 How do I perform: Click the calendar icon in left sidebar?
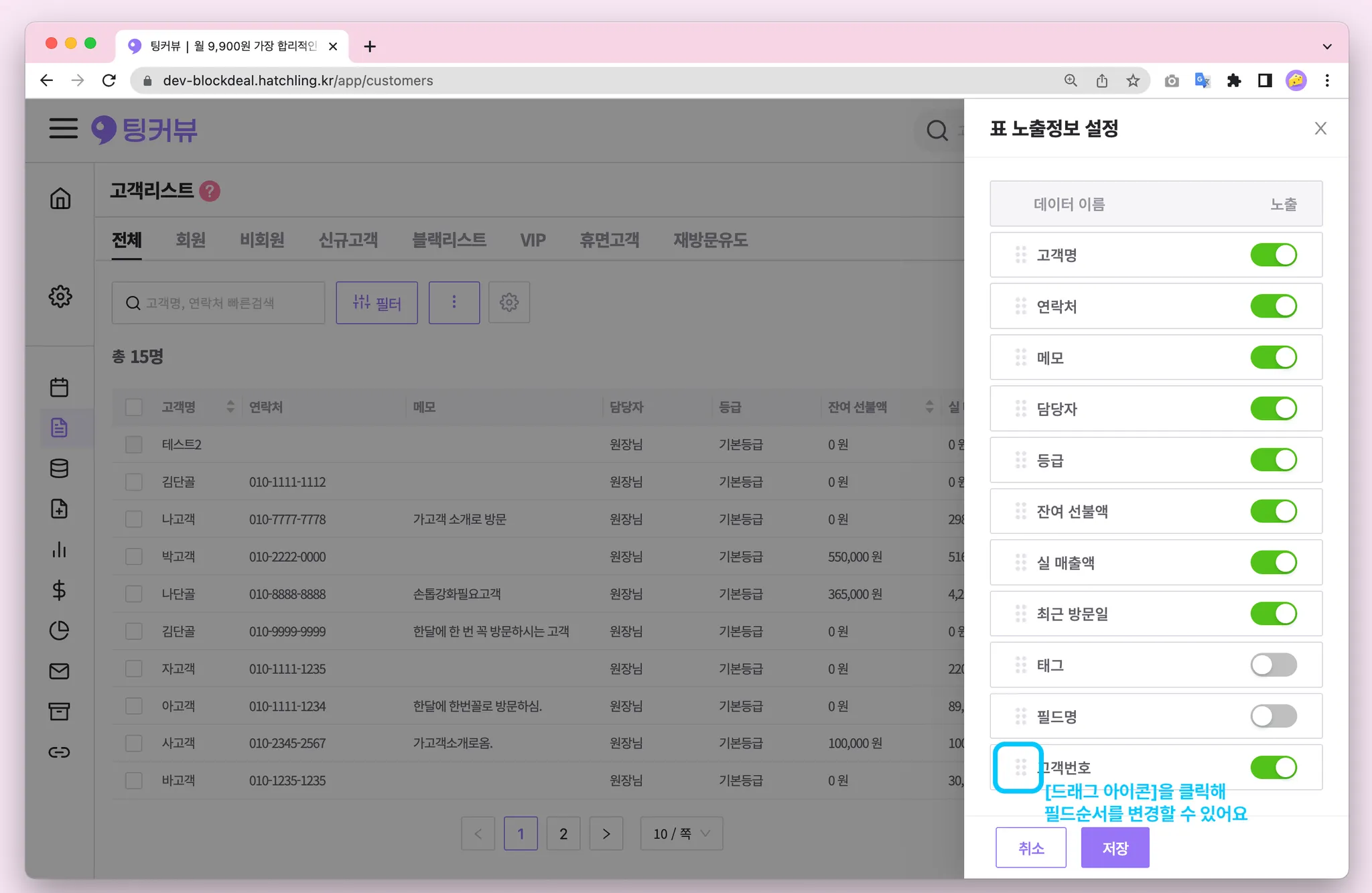59,387
